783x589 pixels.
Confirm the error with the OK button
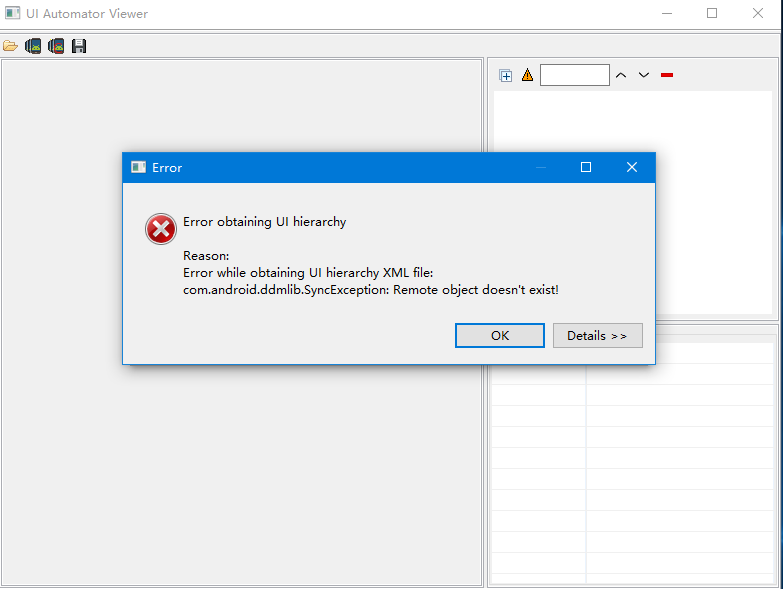pos(500,335)
